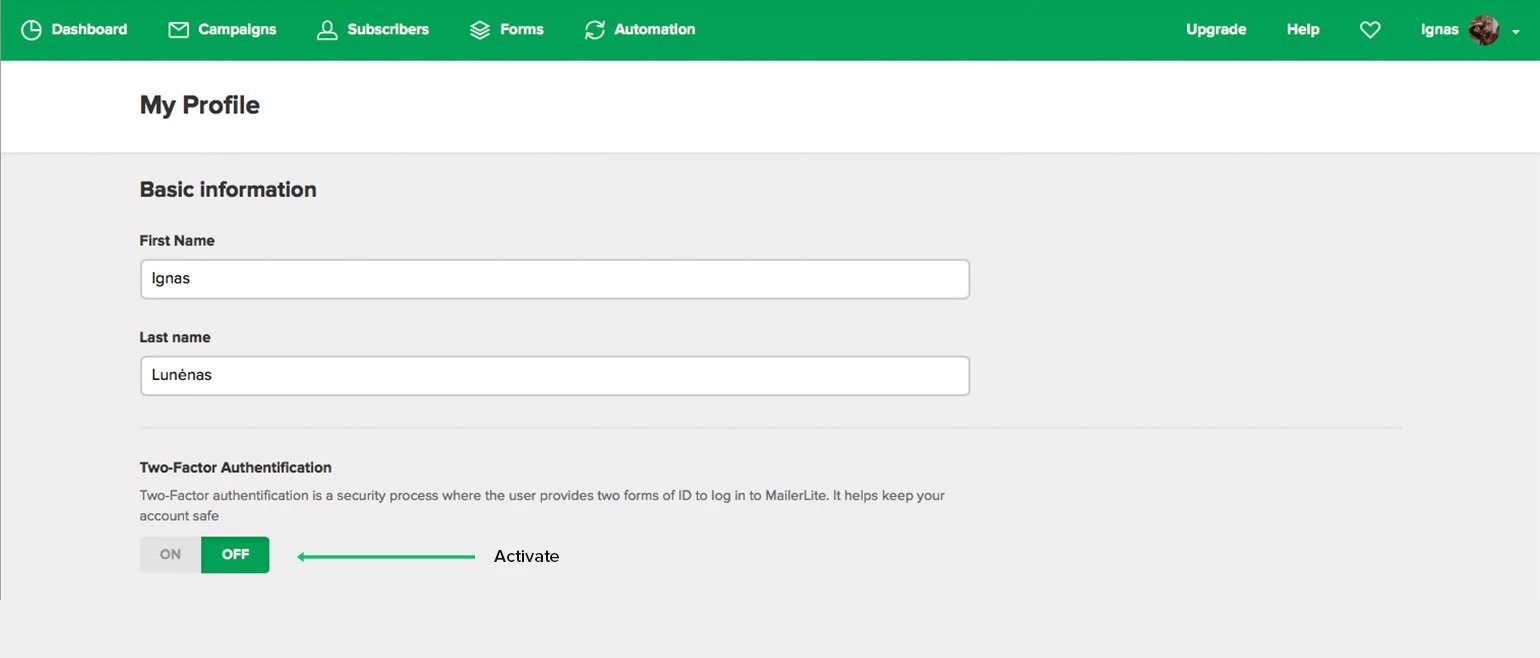The width and height of the screenshot is (1540, 658).
Task: Open the Dashboard menu label
Action: tap(89, 30)
